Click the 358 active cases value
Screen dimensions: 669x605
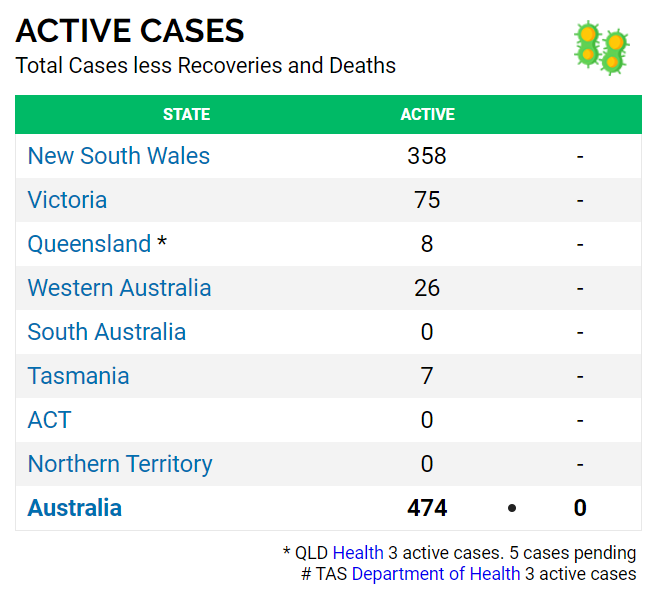point(427,156)
